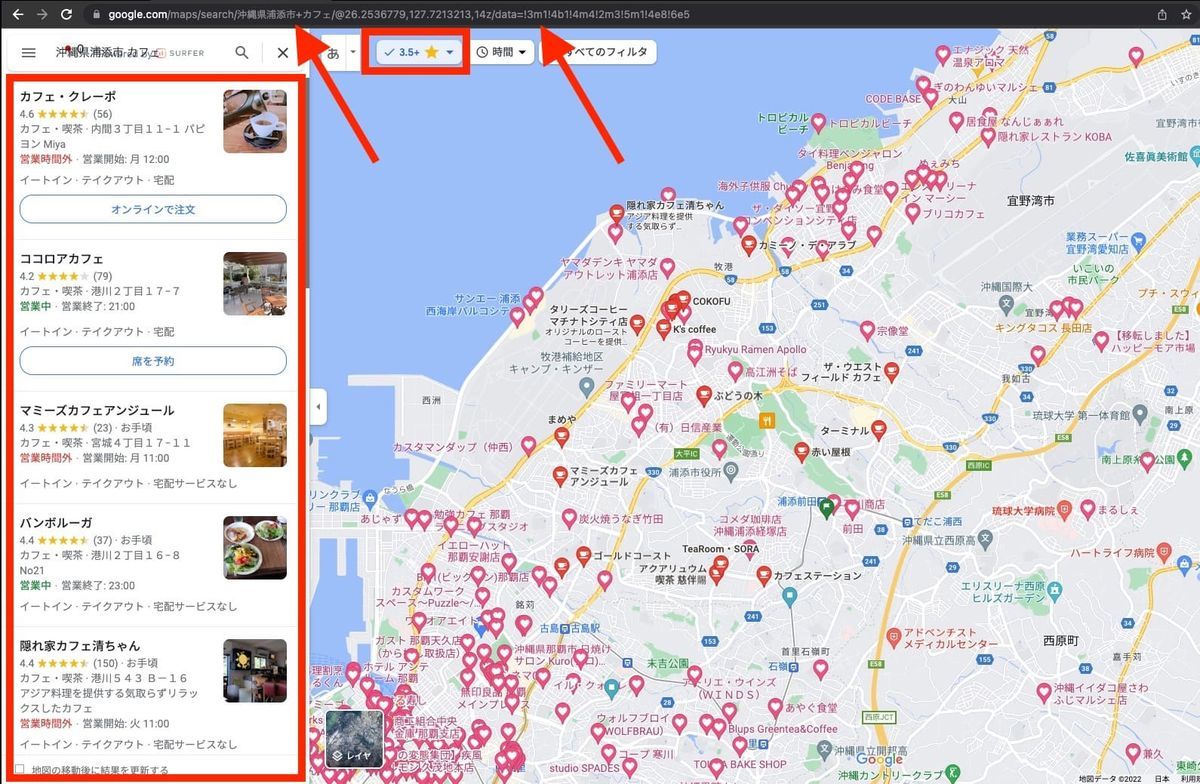Viewport: 1200px width, 784px height.
Task: Open the 3.5+ star rating filter dropdown
Action: coord(418,52)
